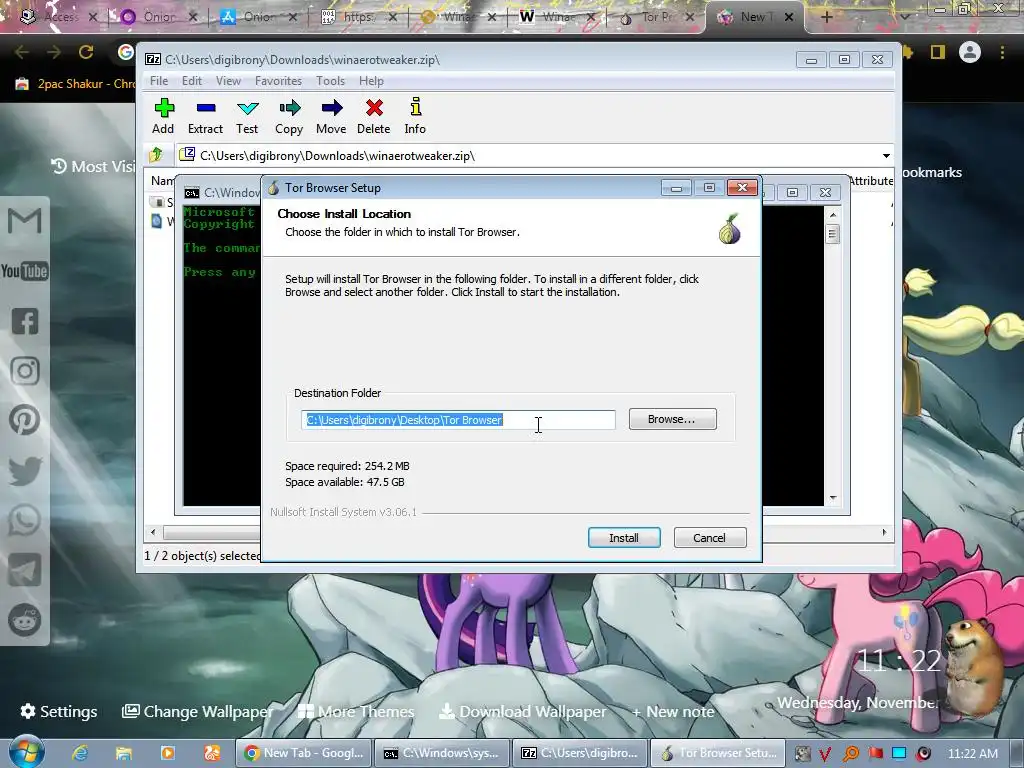Switch to 7-Zip taskbar item
Image resolution: width=1024 pixels, height=768 pixels.
pos(581,753)
